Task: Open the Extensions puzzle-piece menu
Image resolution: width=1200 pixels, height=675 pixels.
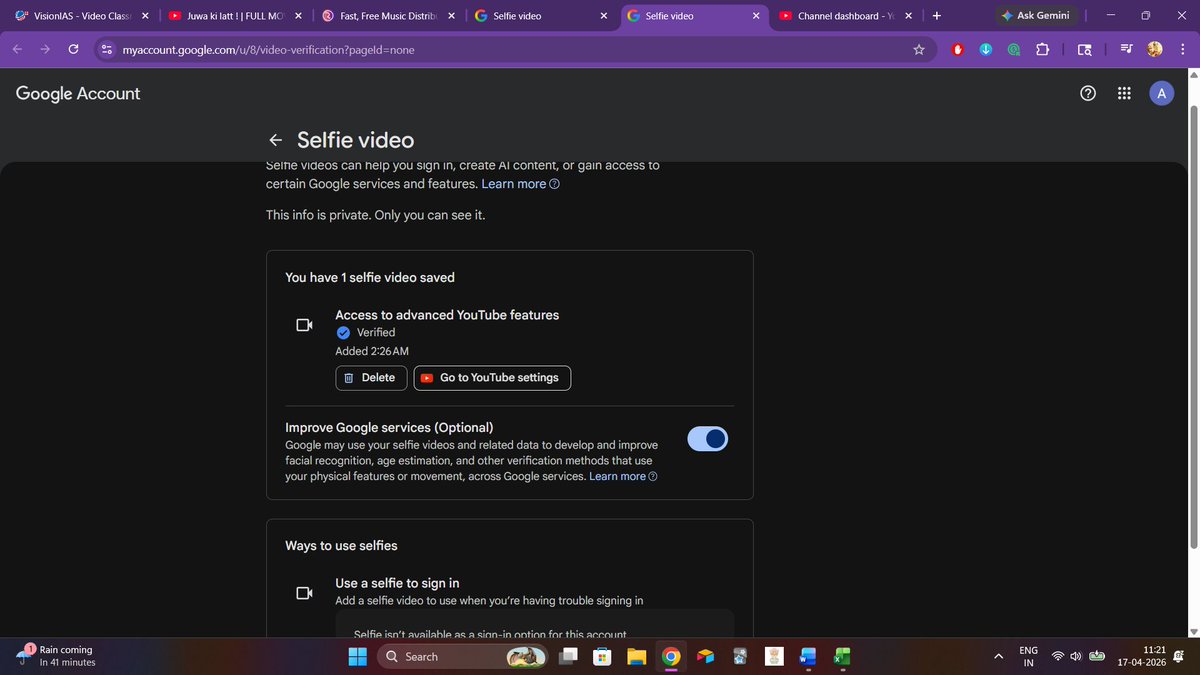Action: (1043, 49)
